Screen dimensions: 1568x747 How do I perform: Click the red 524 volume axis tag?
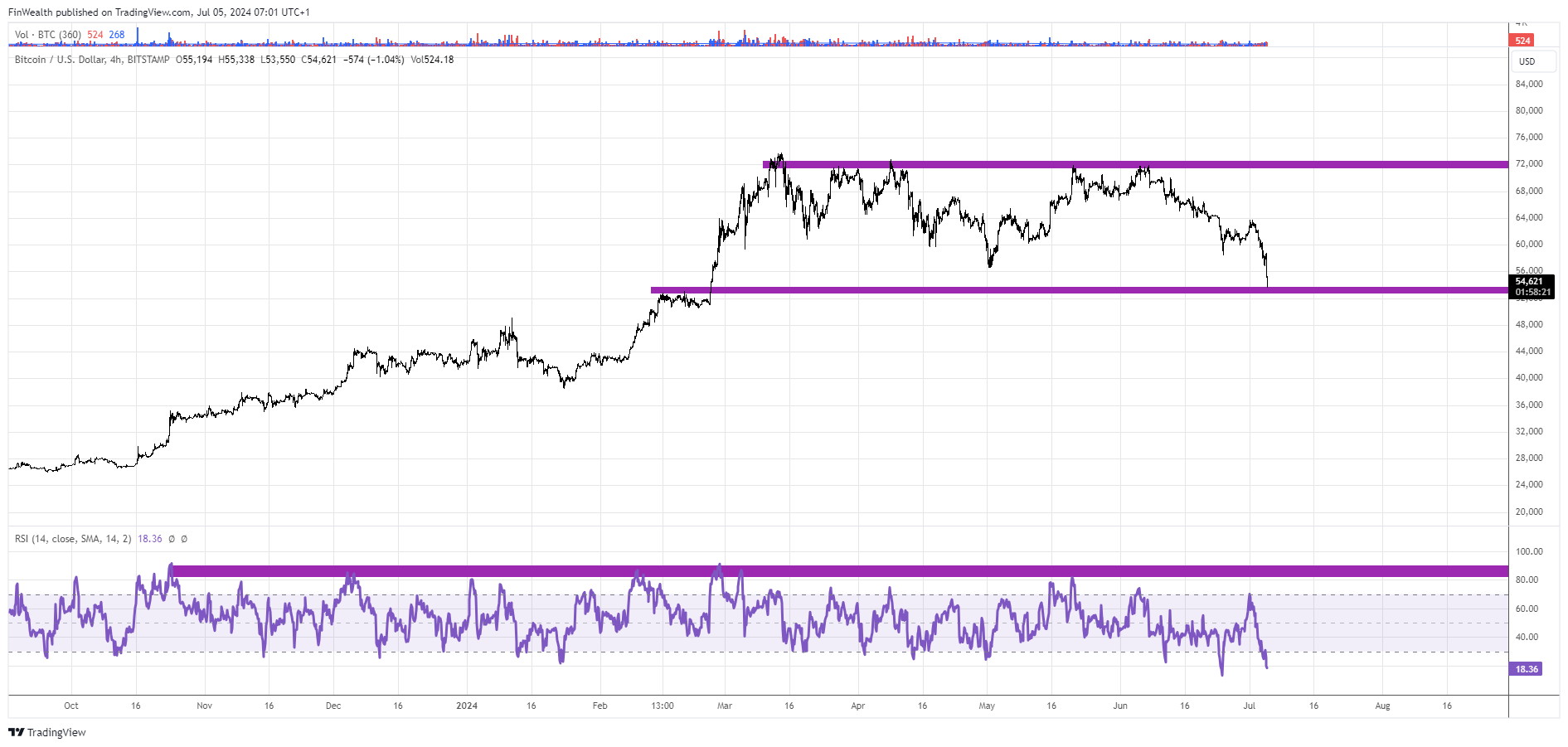coord(1522,41)
